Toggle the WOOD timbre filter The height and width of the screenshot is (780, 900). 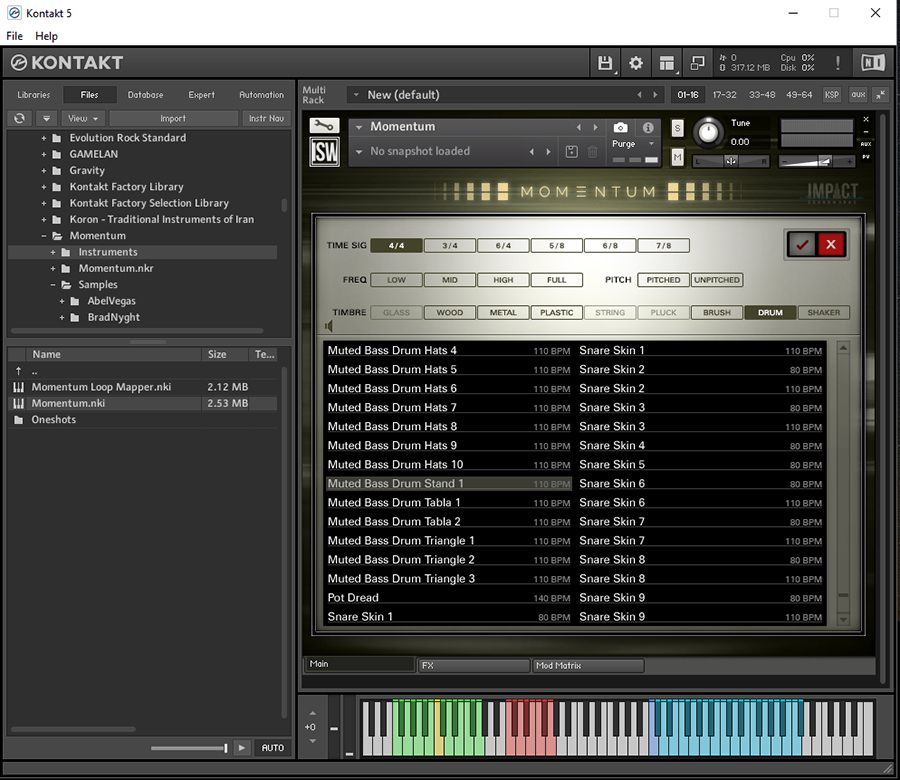449,313
